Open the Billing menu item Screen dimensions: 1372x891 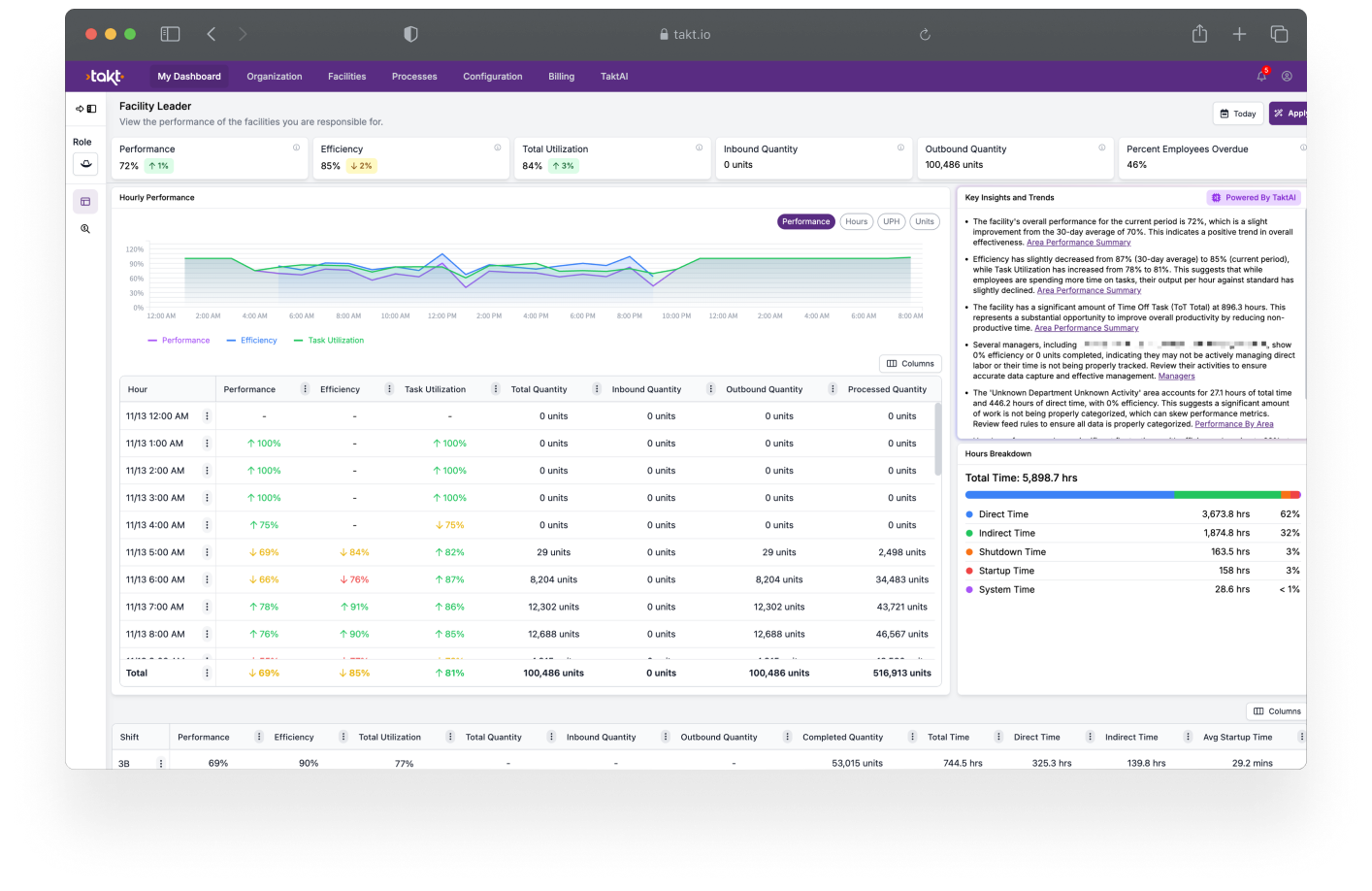tap(561, 76)
